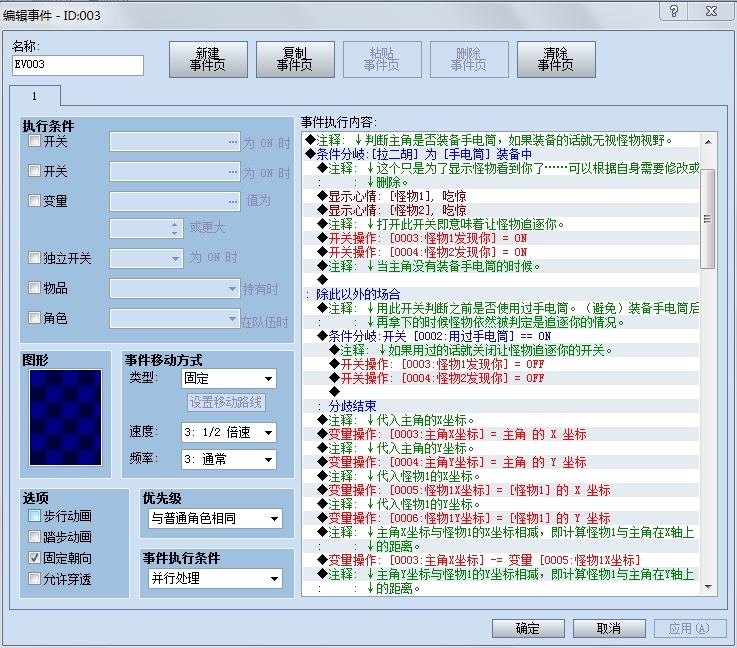Click the 清除事件页 button
Screen dimensions: 737x648
556,60
